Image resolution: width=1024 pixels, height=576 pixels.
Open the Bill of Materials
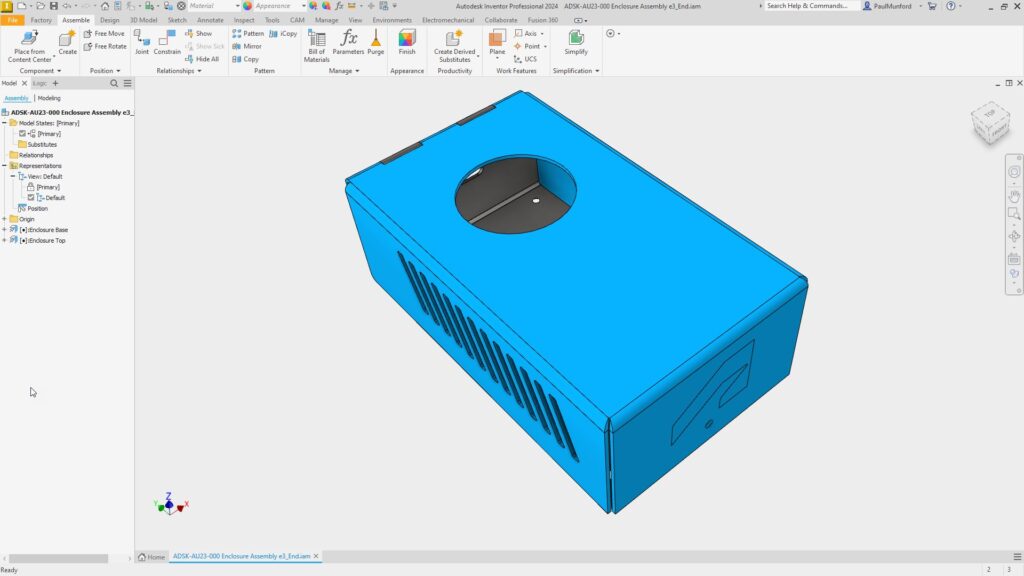[x=316, y=42]
